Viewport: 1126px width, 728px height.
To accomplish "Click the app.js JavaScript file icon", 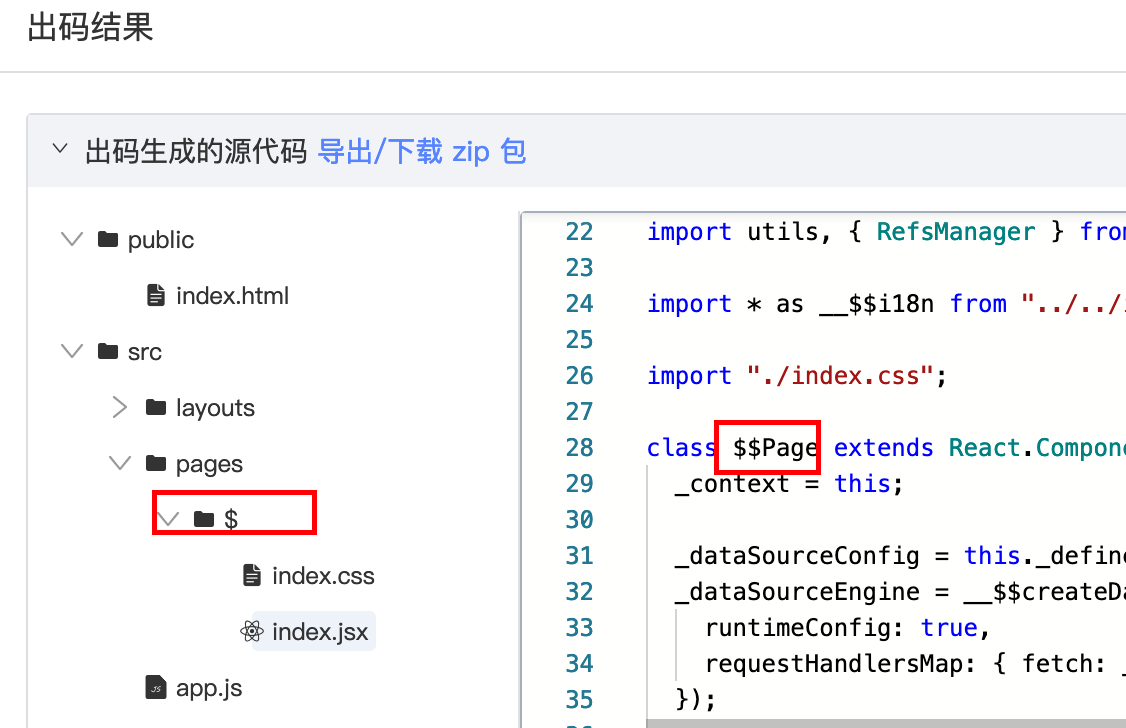I will click(156, 687).
